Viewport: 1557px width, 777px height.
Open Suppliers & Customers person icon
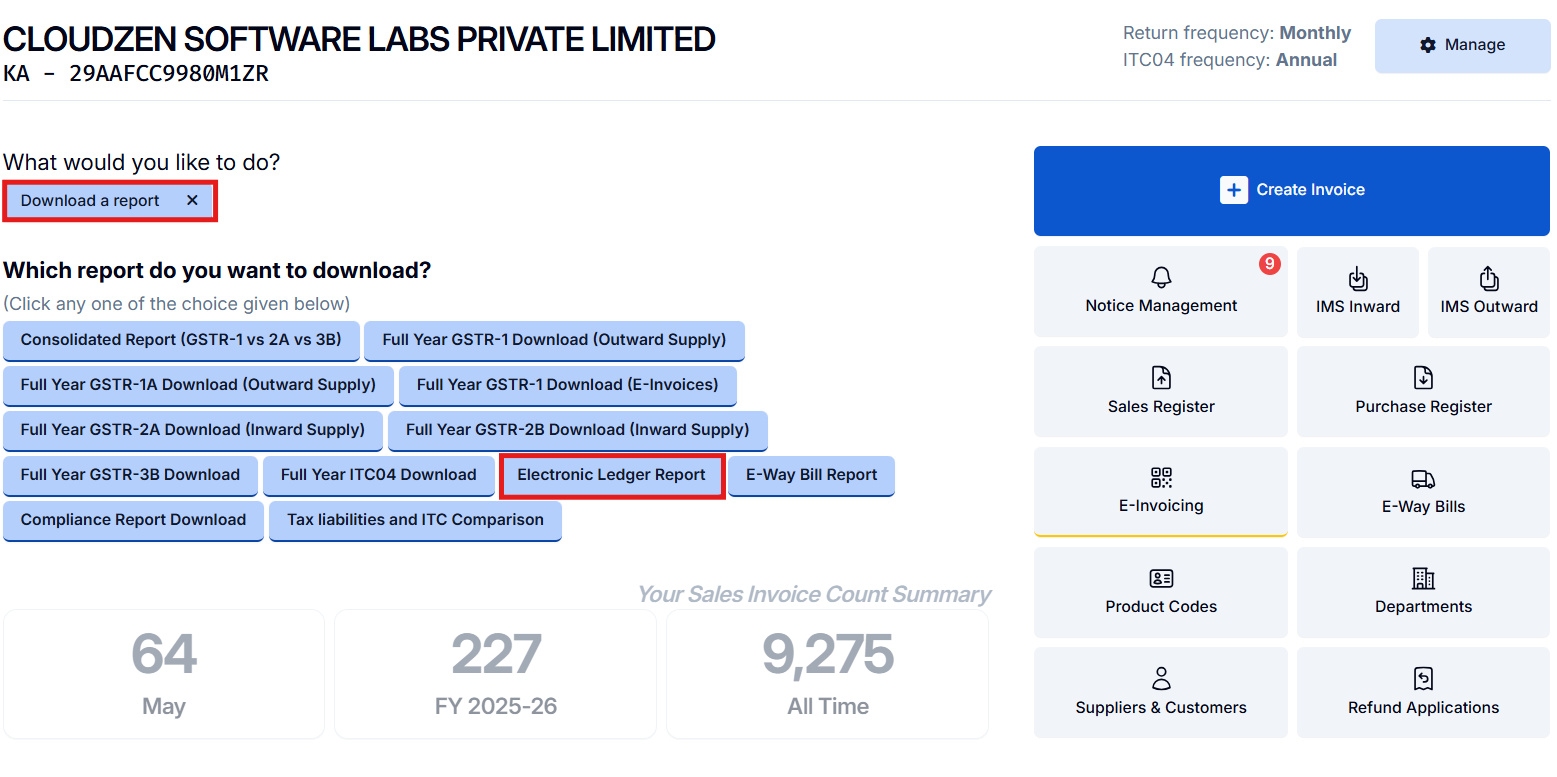(x=1161, y=679)
